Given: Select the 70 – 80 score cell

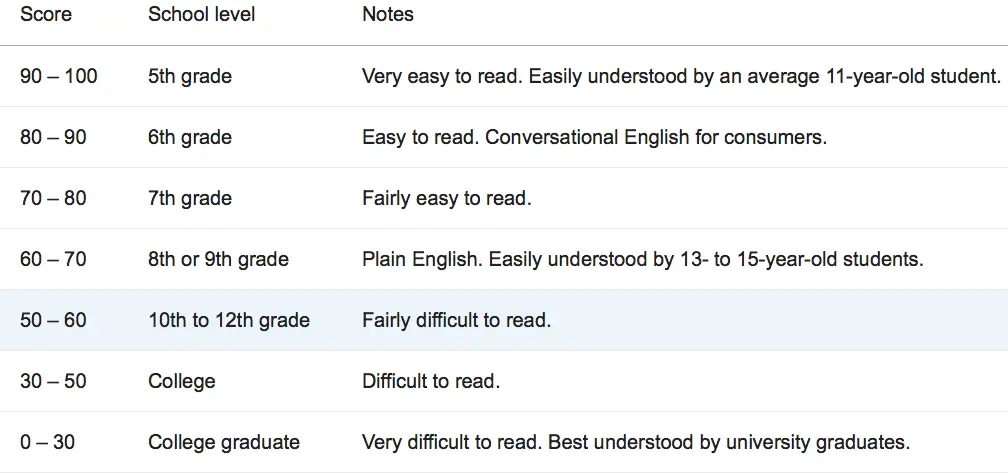Looking at the screenshot, I should click(53, 198).
